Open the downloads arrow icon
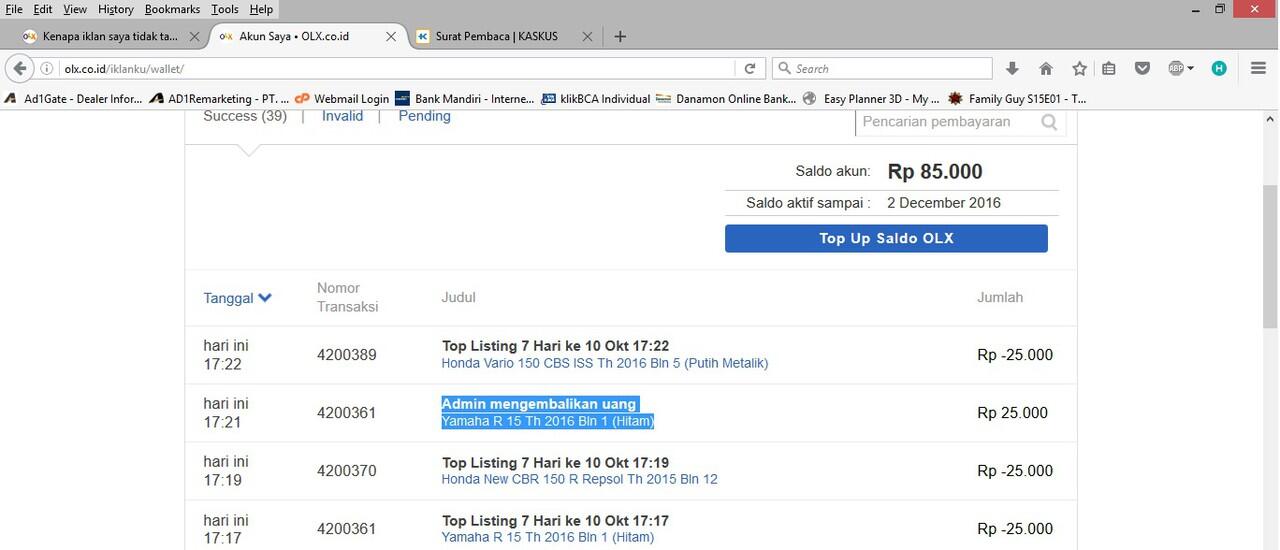1280x550 pixels. click(1012, 68)
